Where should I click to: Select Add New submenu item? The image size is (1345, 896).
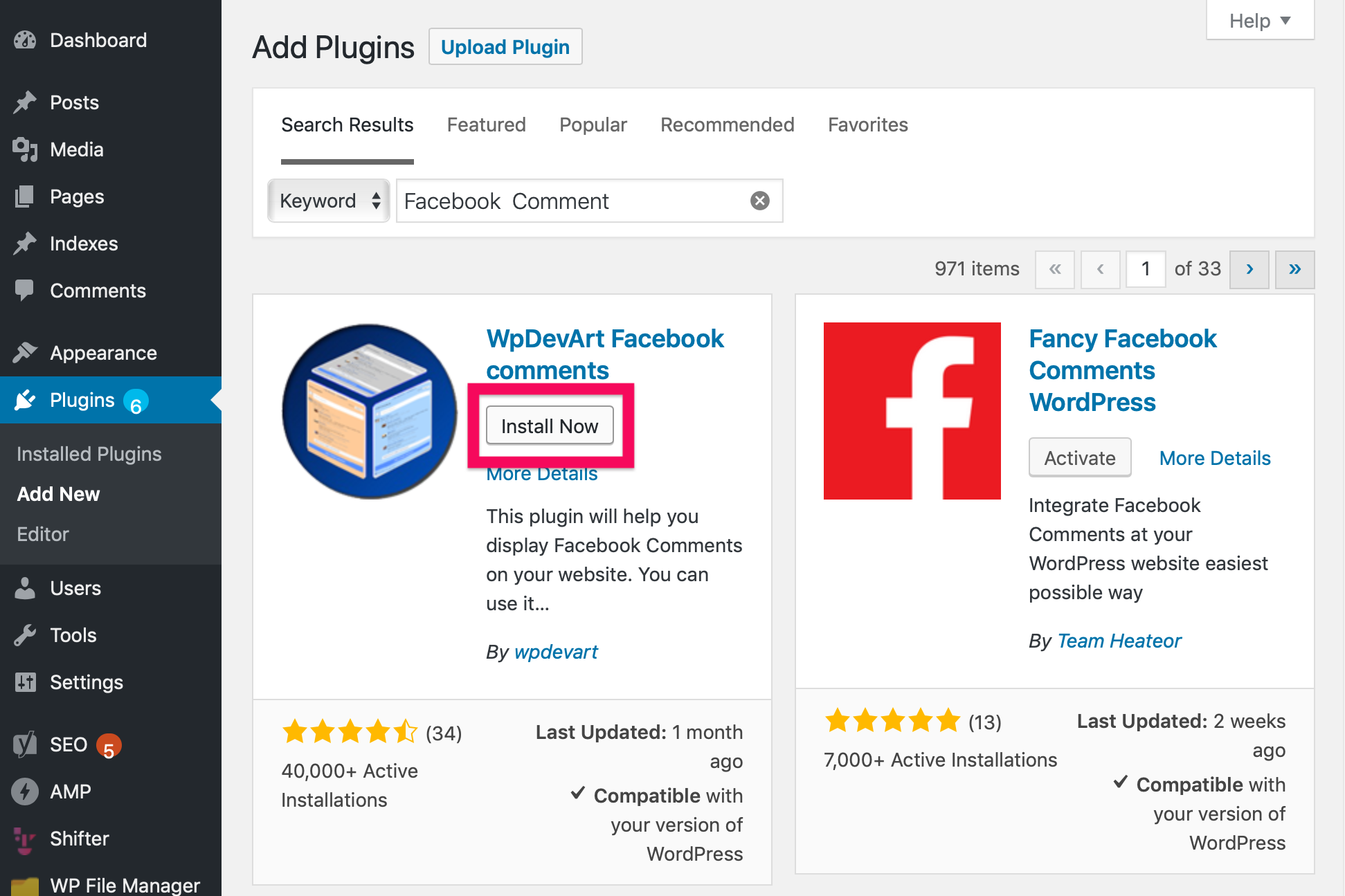coord(58,494)
